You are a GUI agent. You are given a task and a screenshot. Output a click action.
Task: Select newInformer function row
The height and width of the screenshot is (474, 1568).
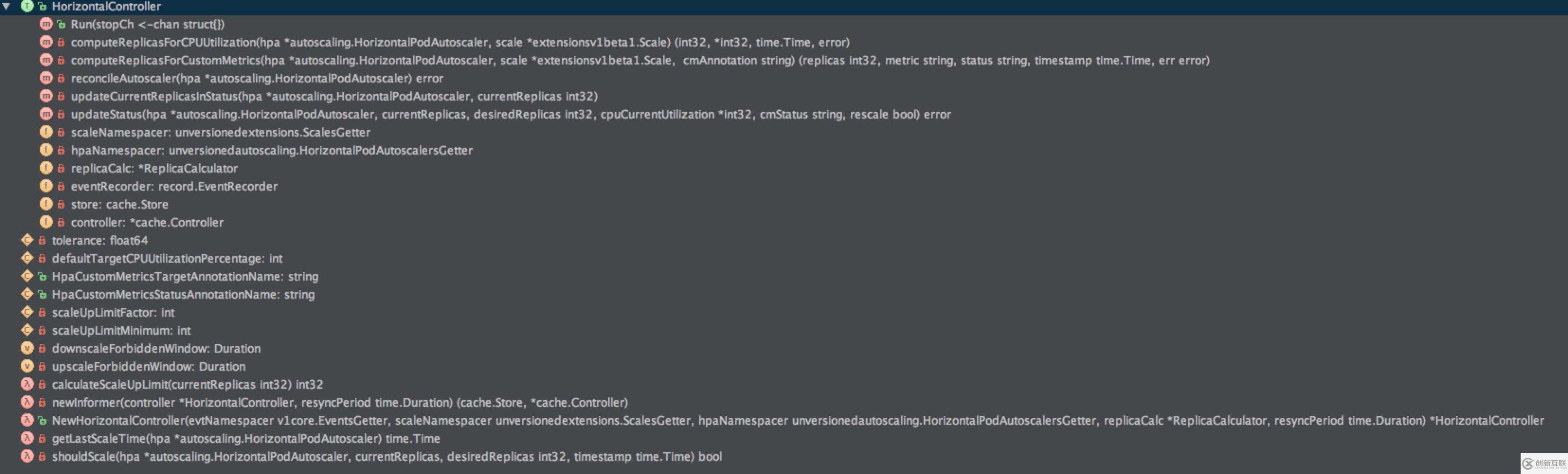pos(340,402)
